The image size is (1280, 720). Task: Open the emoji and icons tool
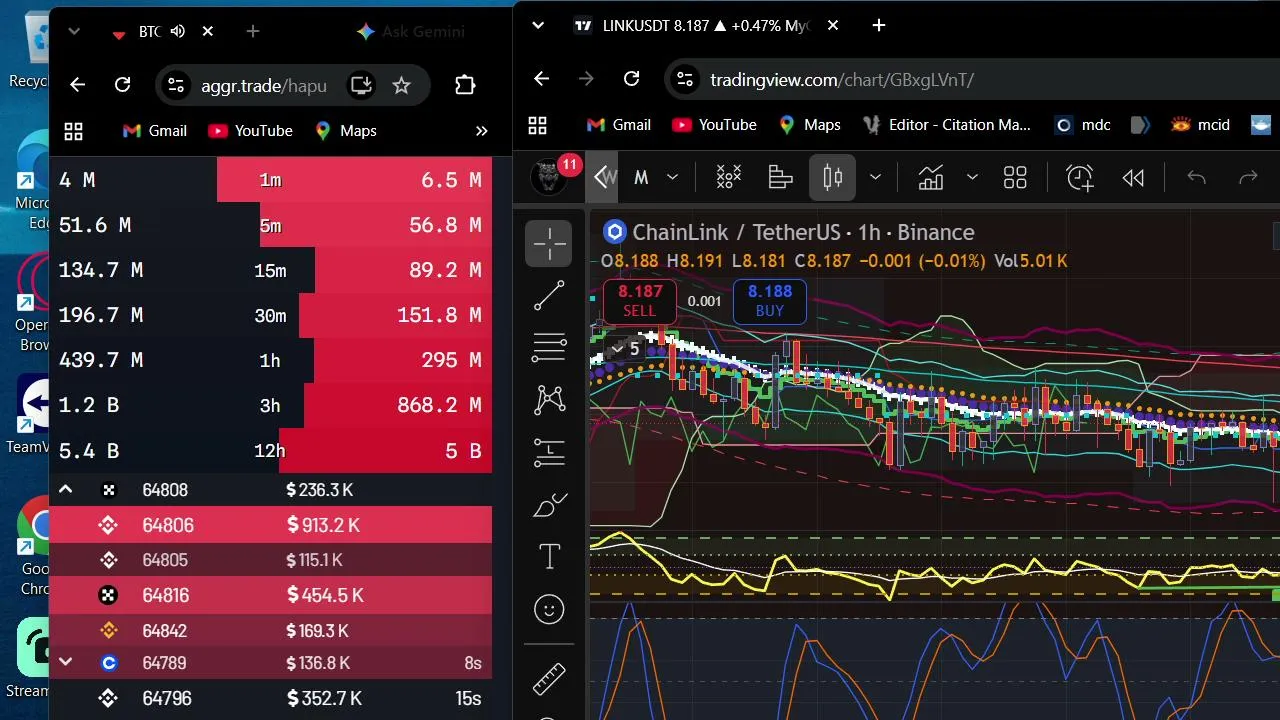549,609
